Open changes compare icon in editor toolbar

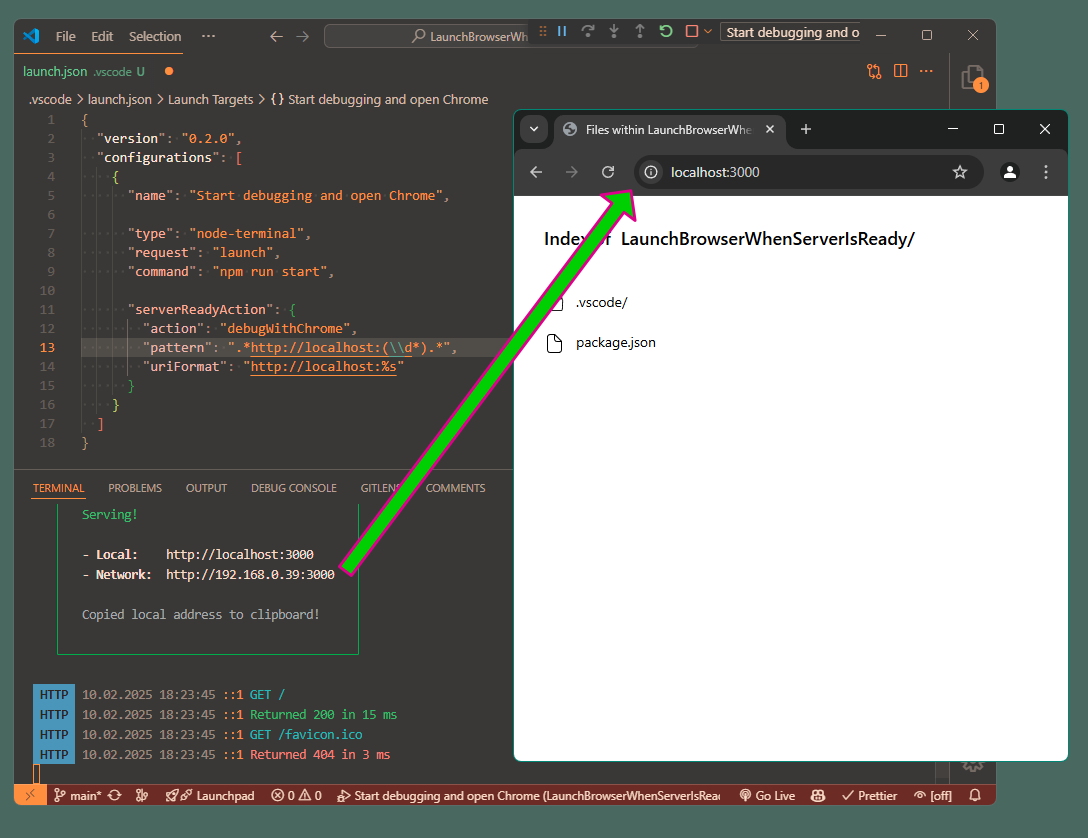pos(874,71)
